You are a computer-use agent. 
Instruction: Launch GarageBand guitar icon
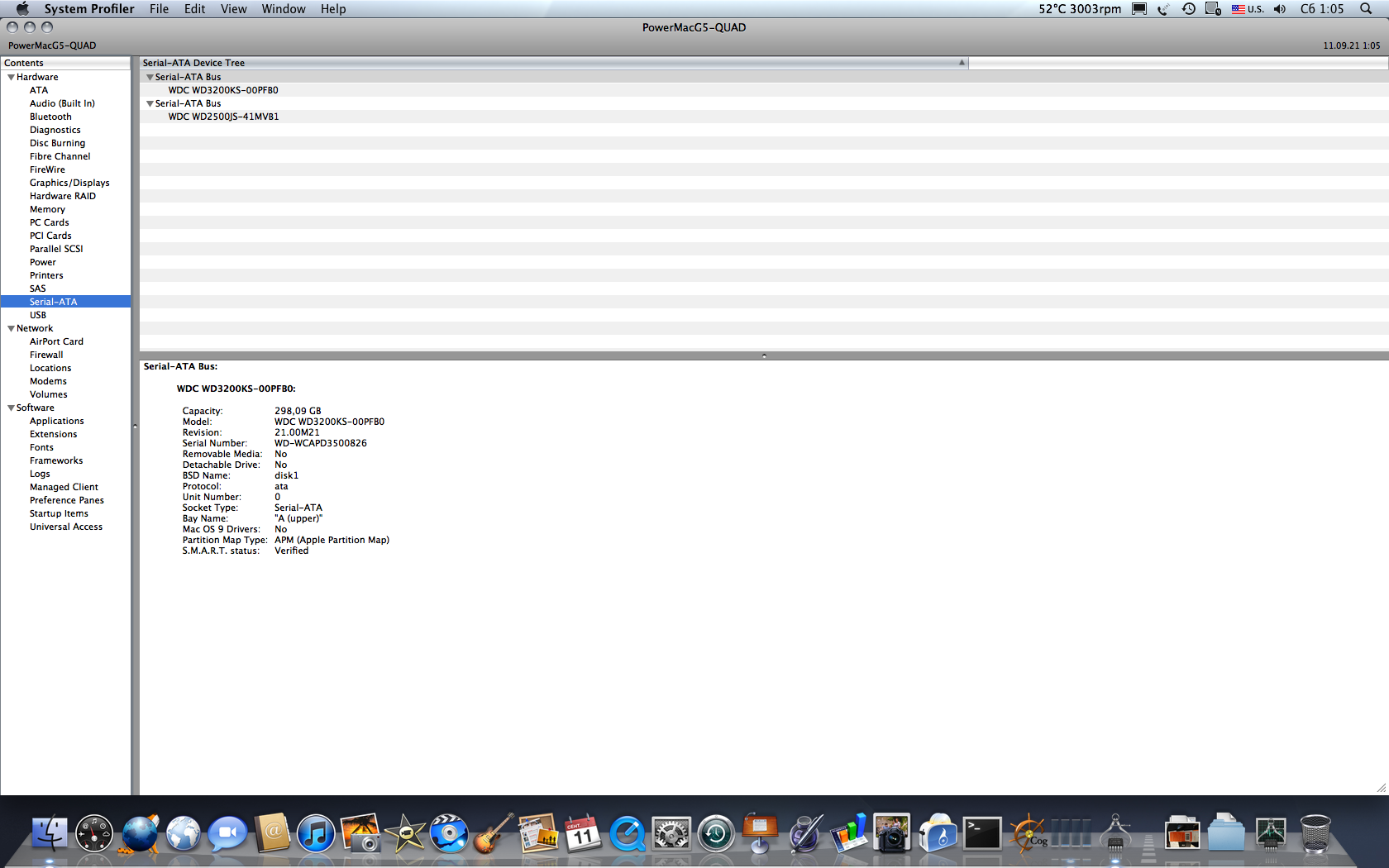click(x=494, y=833)
